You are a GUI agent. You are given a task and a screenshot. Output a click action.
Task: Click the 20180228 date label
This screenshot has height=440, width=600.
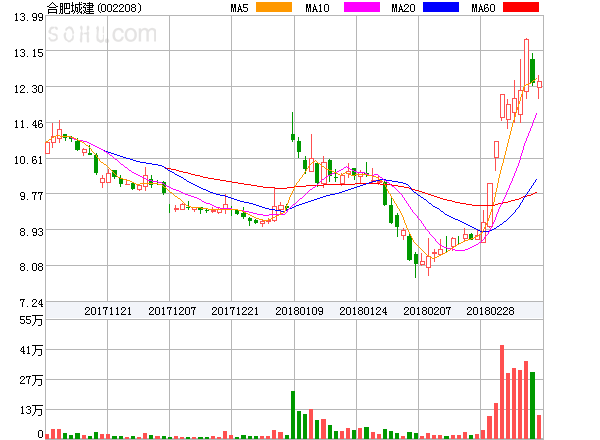(490, 311)
